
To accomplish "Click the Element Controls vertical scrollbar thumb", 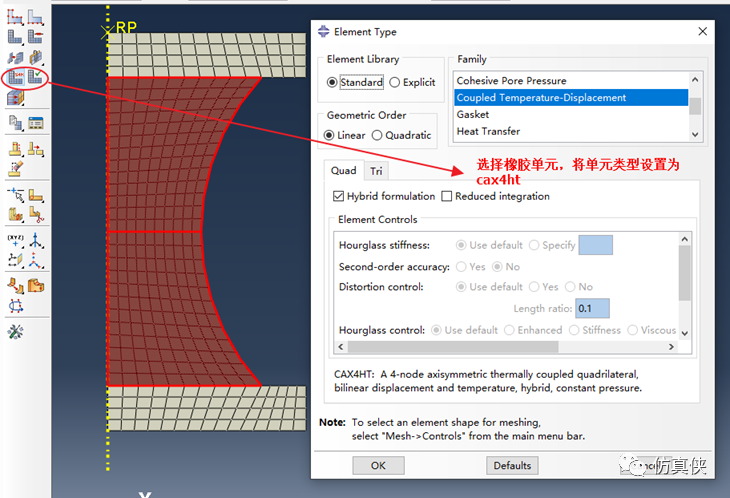I will 684,273.
